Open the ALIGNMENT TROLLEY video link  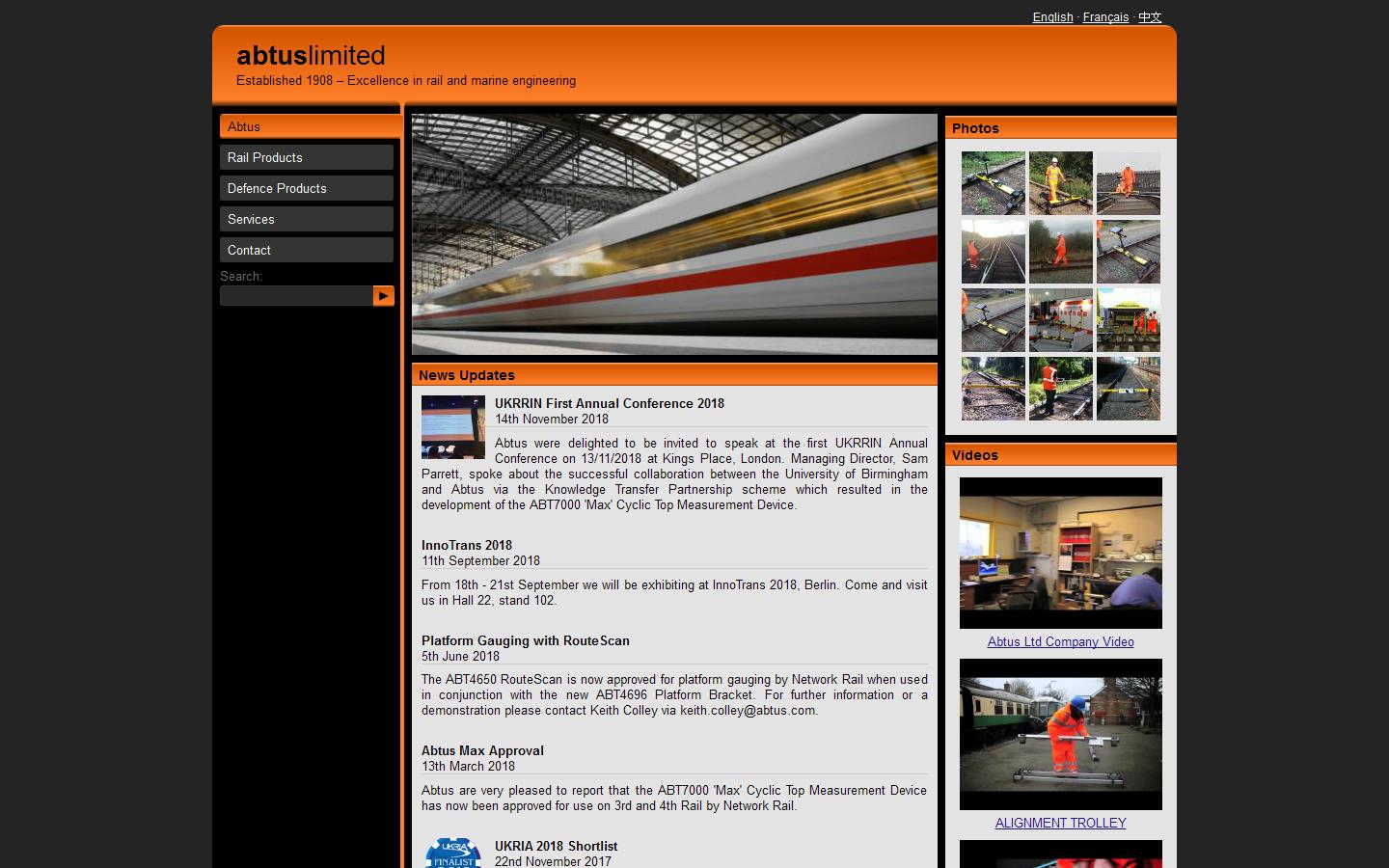click(x=1060, y=824)
